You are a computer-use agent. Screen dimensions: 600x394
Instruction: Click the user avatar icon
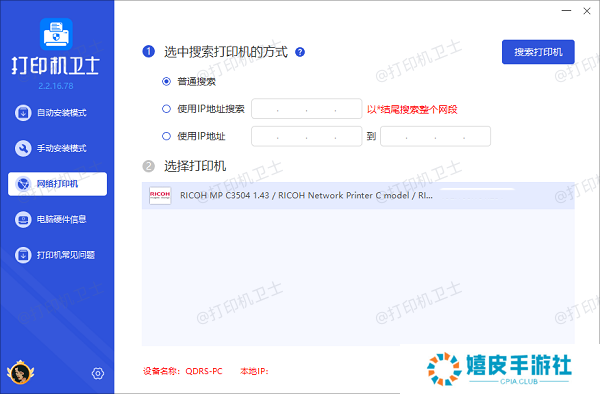pyautogui.click(x=20, y=372)
